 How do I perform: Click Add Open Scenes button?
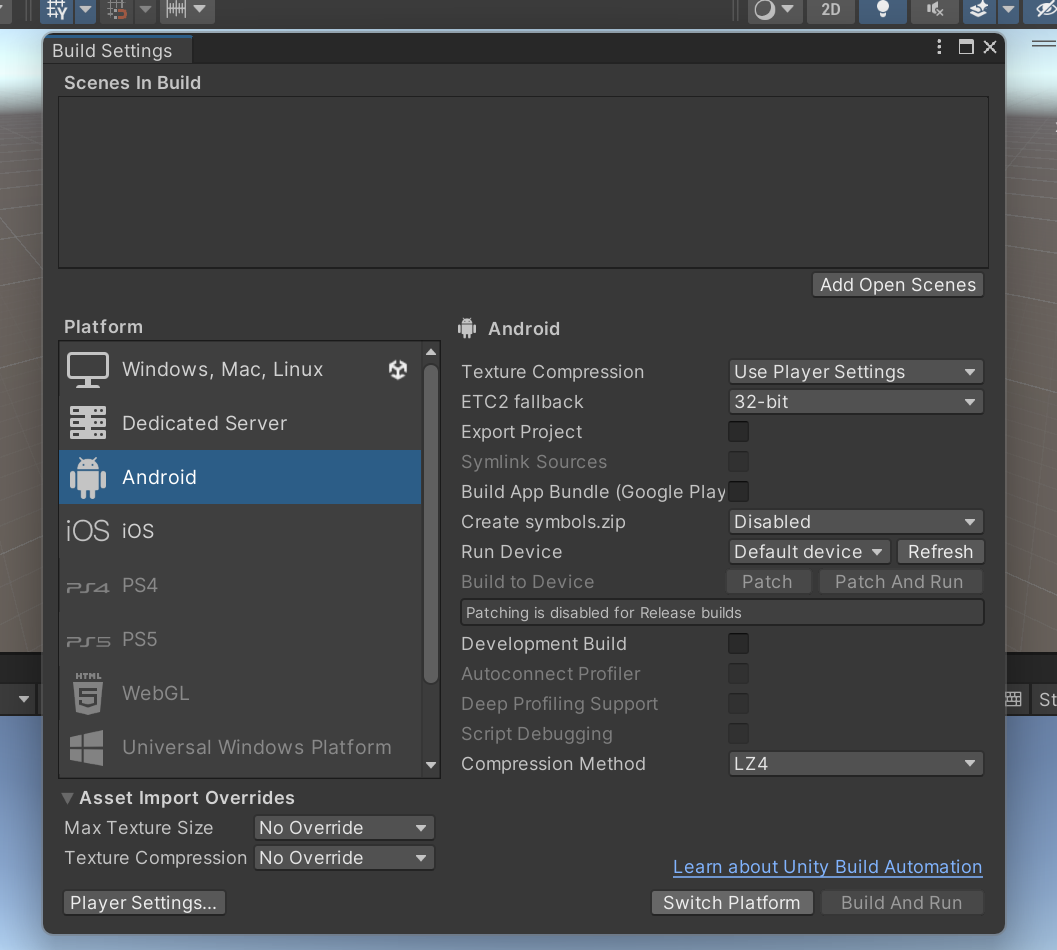tap(898, 285)
